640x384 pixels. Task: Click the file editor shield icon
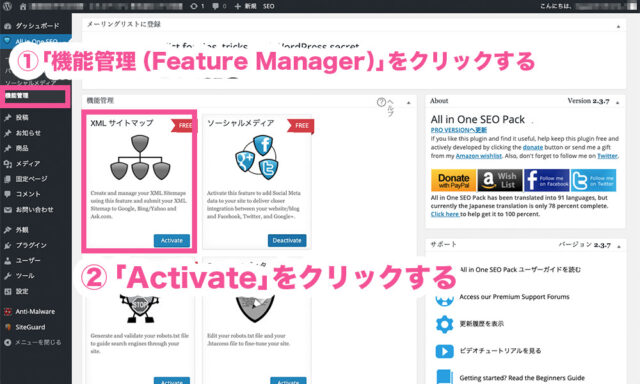click(x=255, y=308)
